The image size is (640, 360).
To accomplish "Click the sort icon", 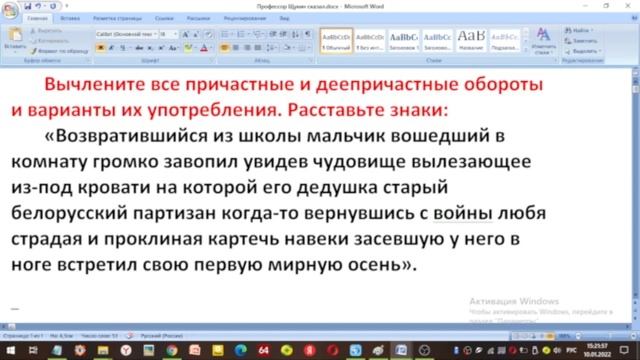I will coord(296,34).
